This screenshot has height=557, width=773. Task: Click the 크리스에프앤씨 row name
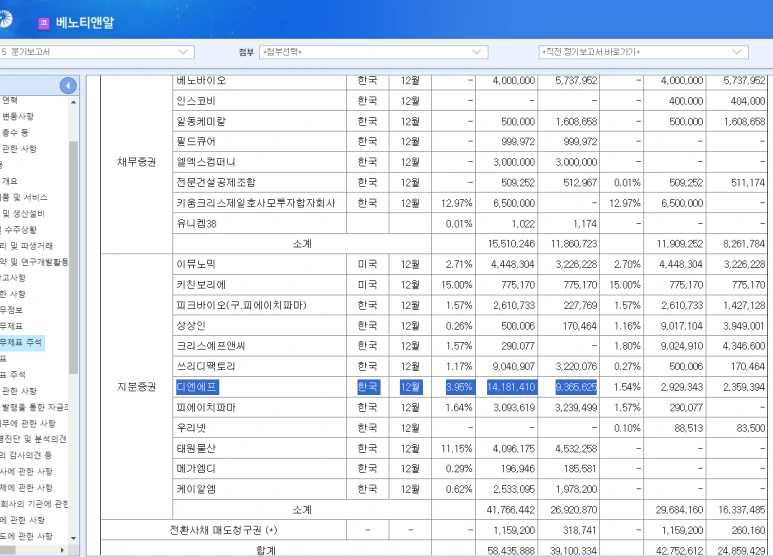(x=211, y=346)
